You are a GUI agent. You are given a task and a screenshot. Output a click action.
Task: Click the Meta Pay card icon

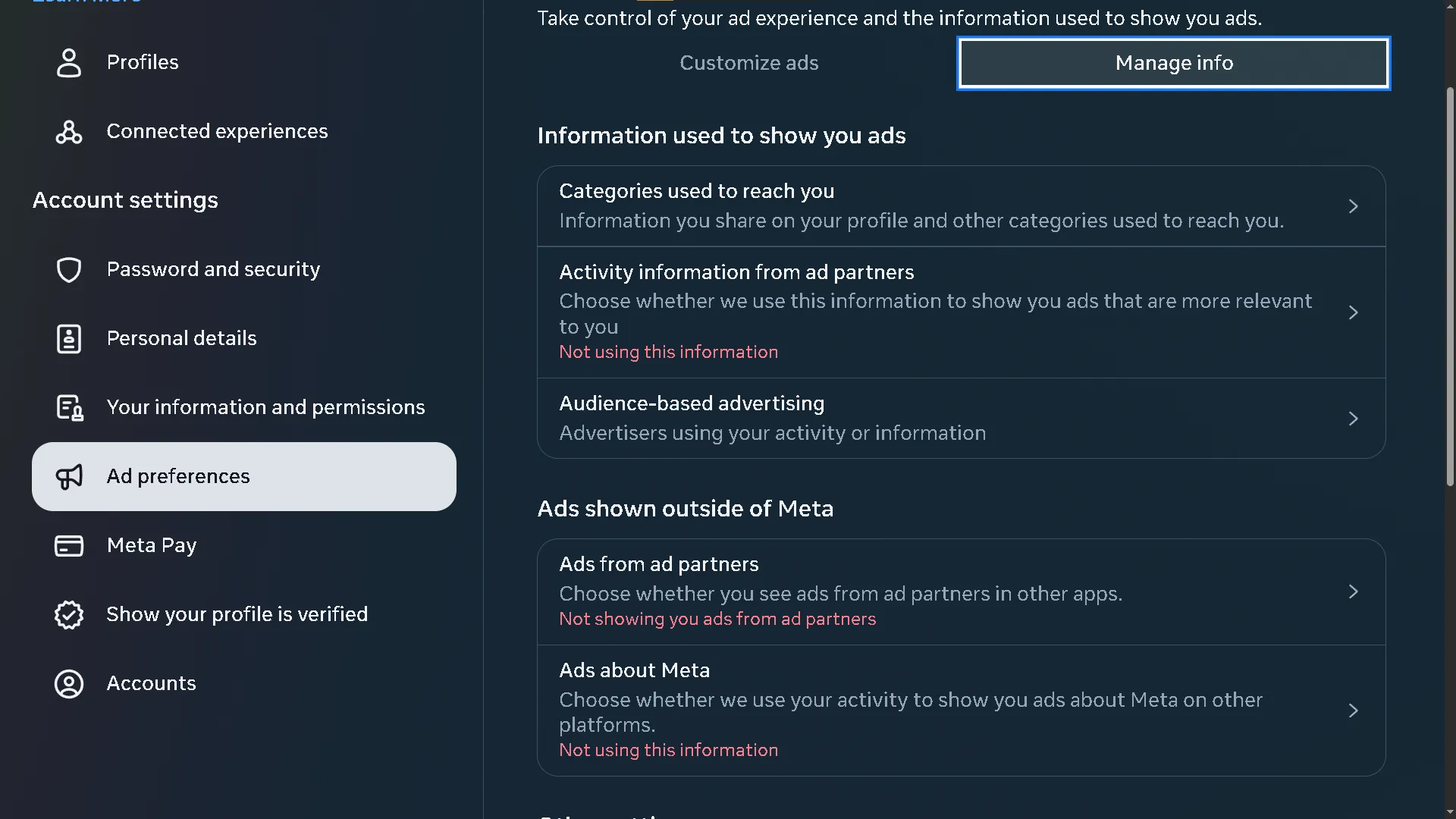[x=69, y=545]
